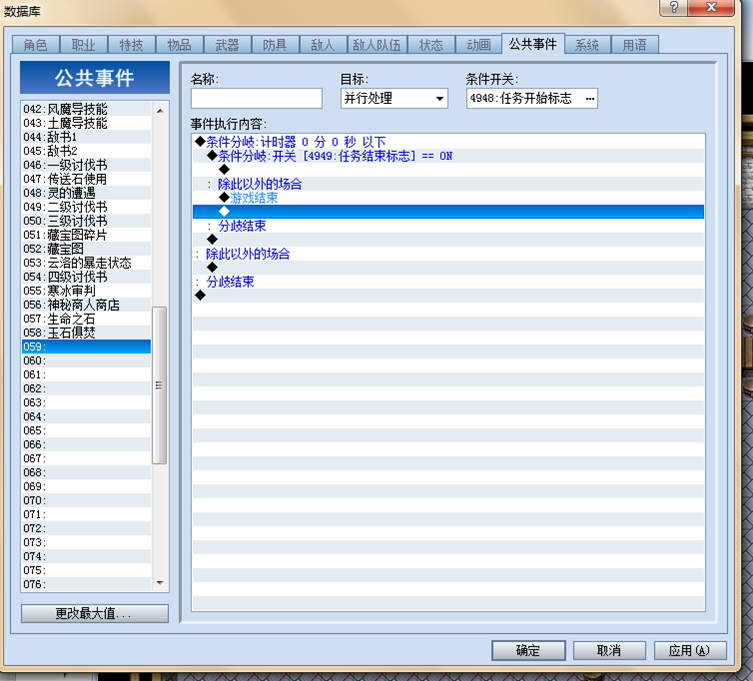Select event 044:敌书1
This screenshot has height=681, width=753.
[x=86, y=137]
